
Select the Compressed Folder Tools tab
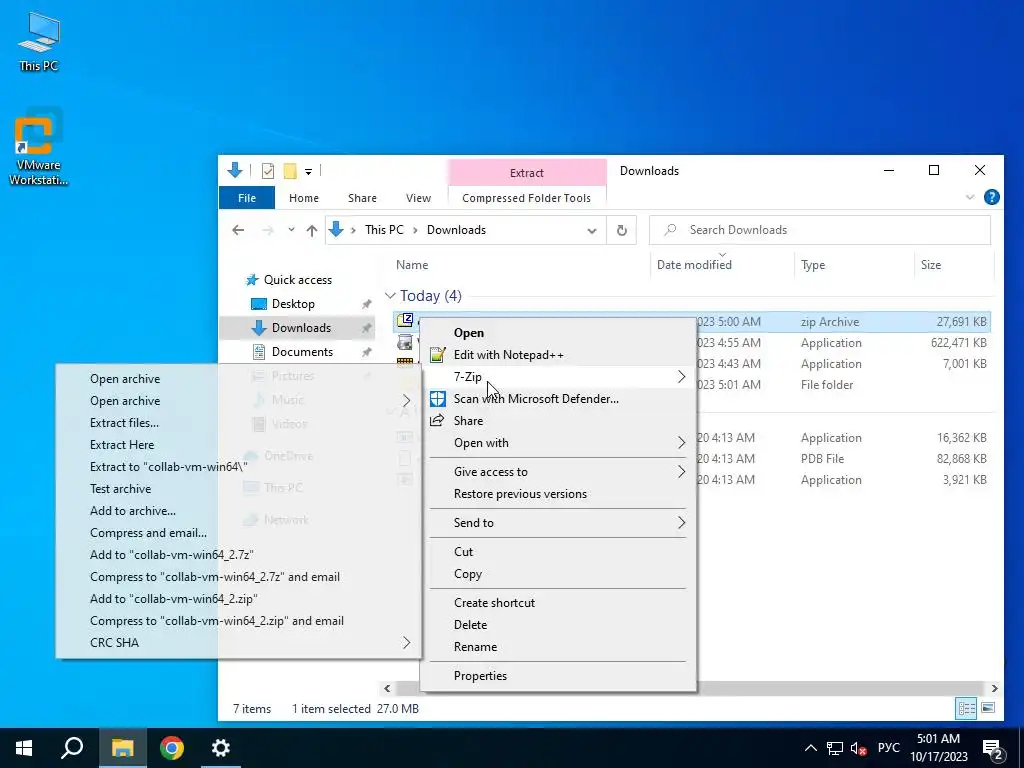point(526,198)
